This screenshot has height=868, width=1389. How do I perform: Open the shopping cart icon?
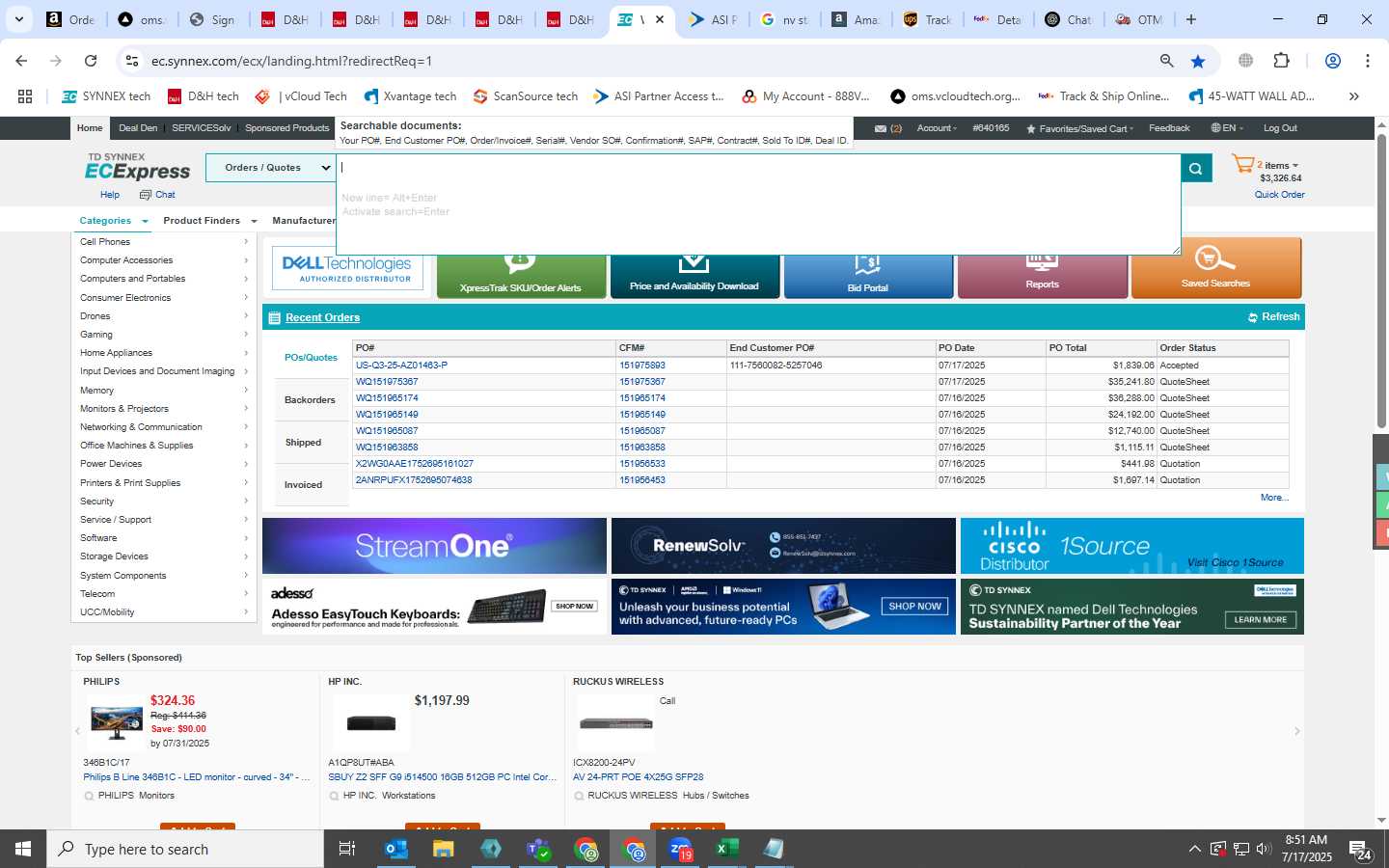[1242, 165]
